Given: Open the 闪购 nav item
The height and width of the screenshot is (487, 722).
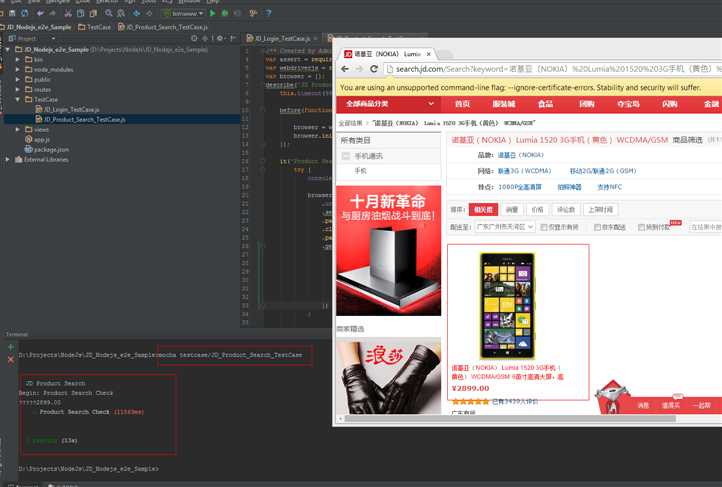Looking at the screenshot, I should (x=670, y=104).
